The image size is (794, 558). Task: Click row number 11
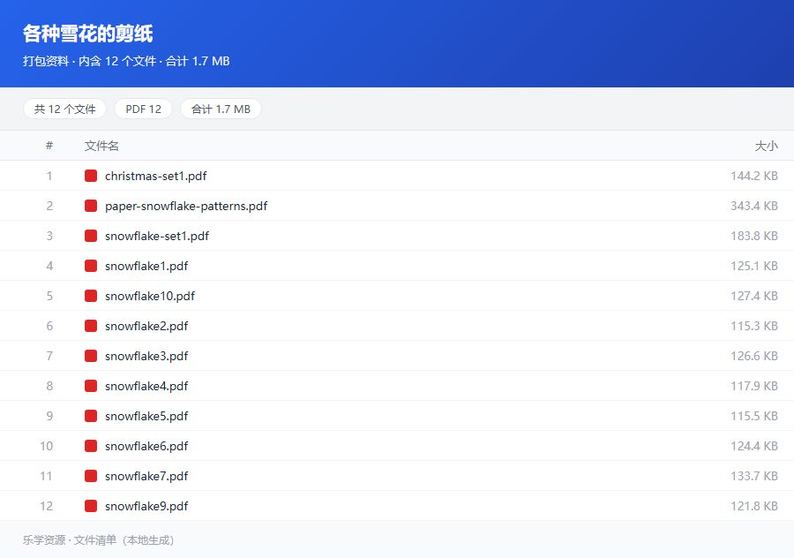[x=46, y=475]
